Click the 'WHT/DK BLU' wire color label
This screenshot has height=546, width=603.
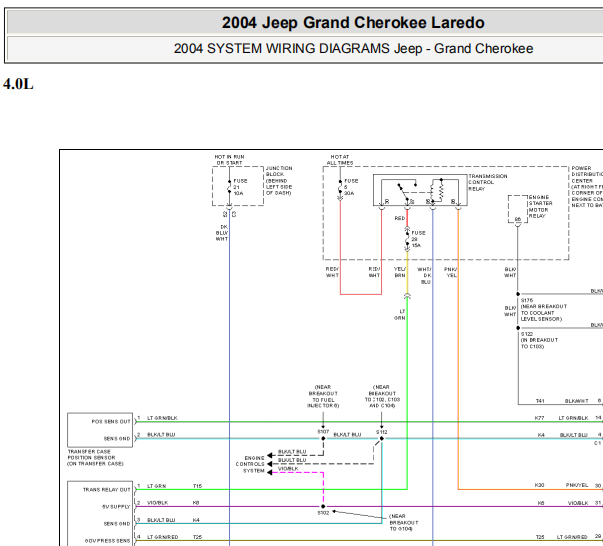click(x=425, y=276)
